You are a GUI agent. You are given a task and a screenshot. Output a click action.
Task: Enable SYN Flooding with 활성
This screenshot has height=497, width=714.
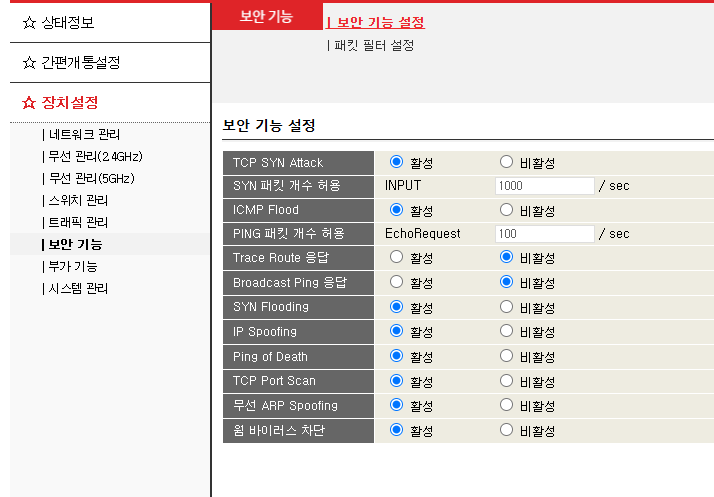(396, 307)
